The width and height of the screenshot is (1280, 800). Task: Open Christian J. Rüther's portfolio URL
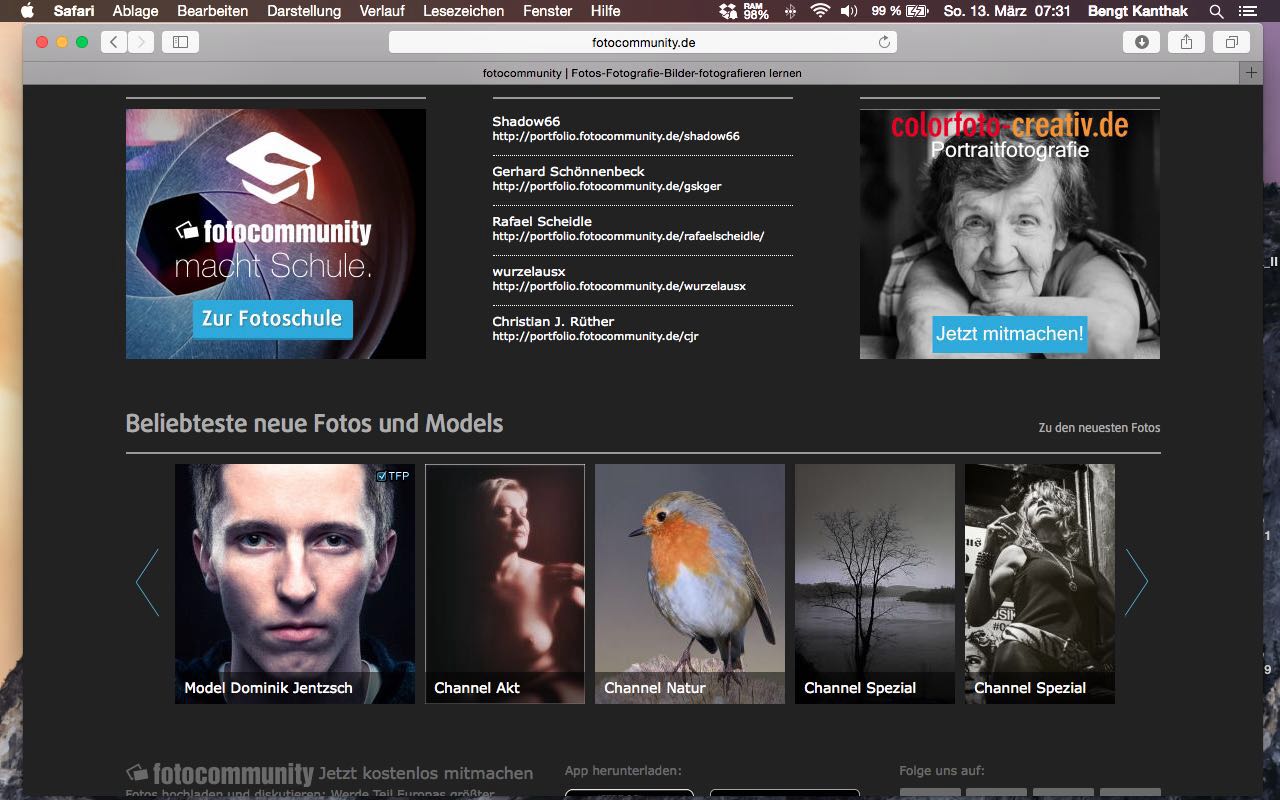(595, 336)
